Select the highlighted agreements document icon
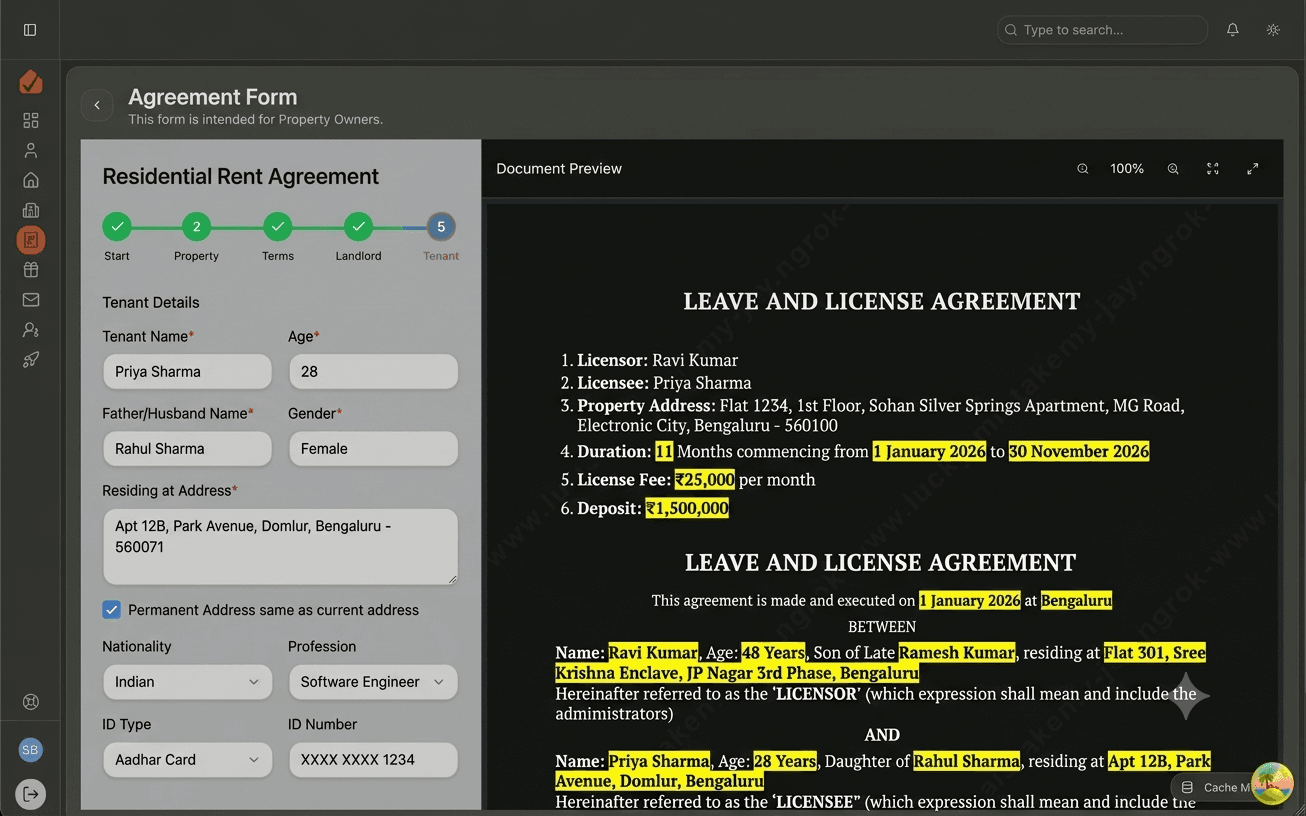Screen dimensions: 1306x816 [31, 240]
